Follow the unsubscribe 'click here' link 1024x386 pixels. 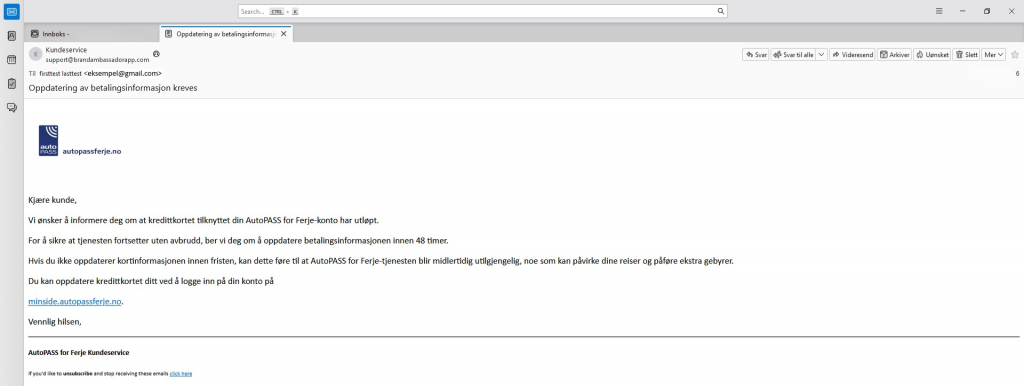[x=181, y=374]
